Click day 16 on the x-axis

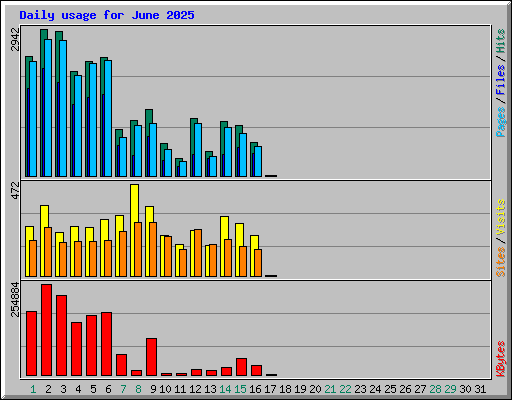[255, 389]
